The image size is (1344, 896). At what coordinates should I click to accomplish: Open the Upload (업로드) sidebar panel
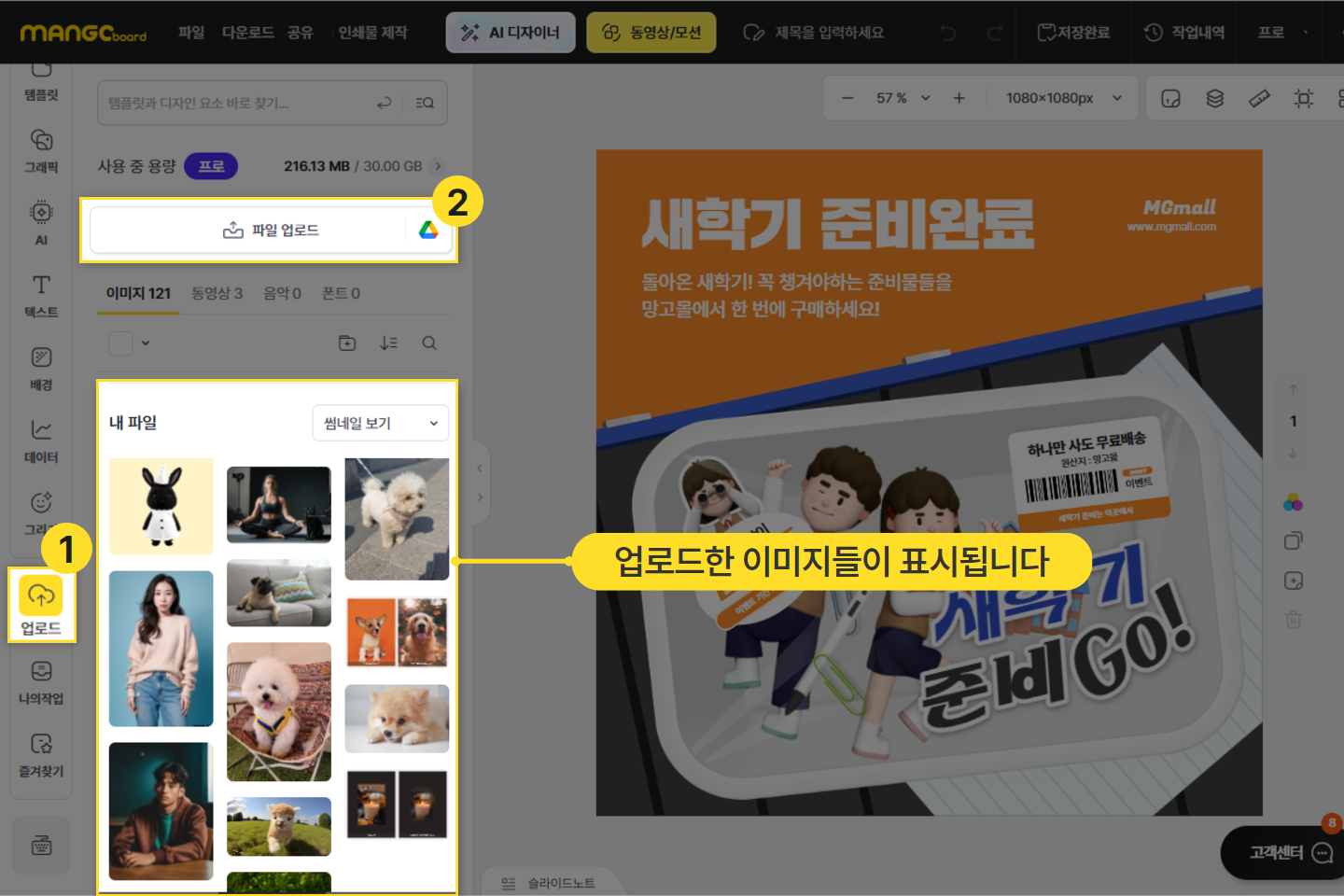point(41,605)
